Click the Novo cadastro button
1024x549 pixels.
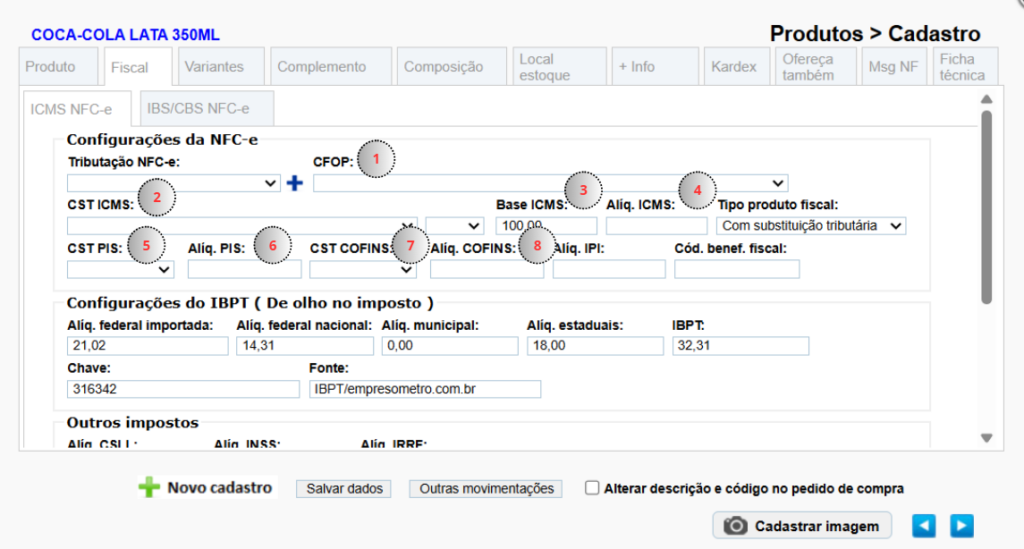point(208,488)
